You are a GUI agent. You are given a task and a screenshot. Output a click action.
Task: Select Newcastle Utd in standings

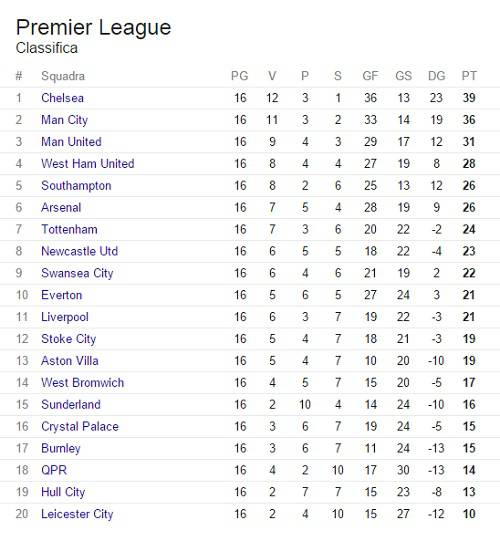pyautogui.click(x=79, y=251)
